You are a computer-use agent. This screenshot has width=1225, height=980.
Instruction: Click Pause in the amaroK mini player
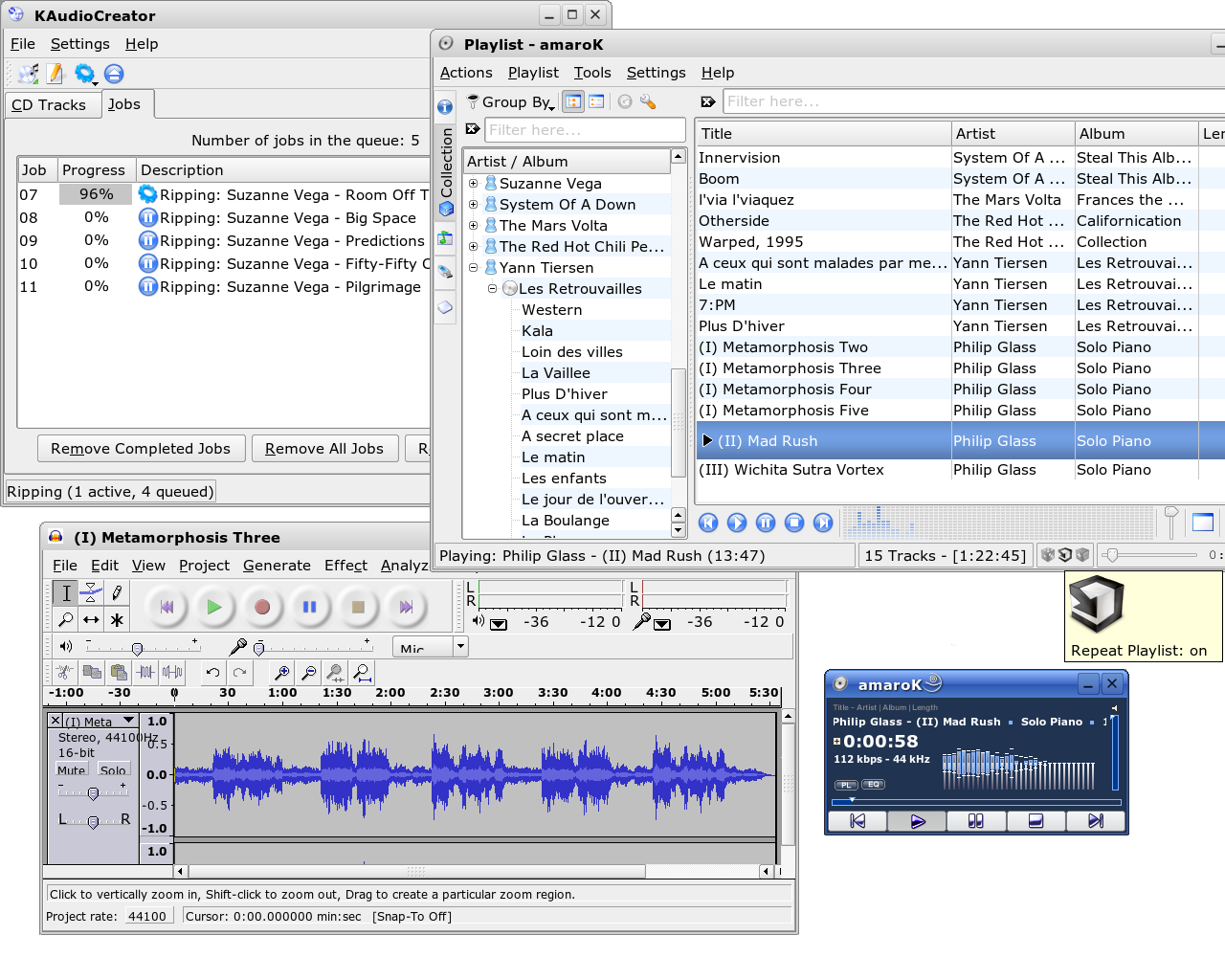976,821
